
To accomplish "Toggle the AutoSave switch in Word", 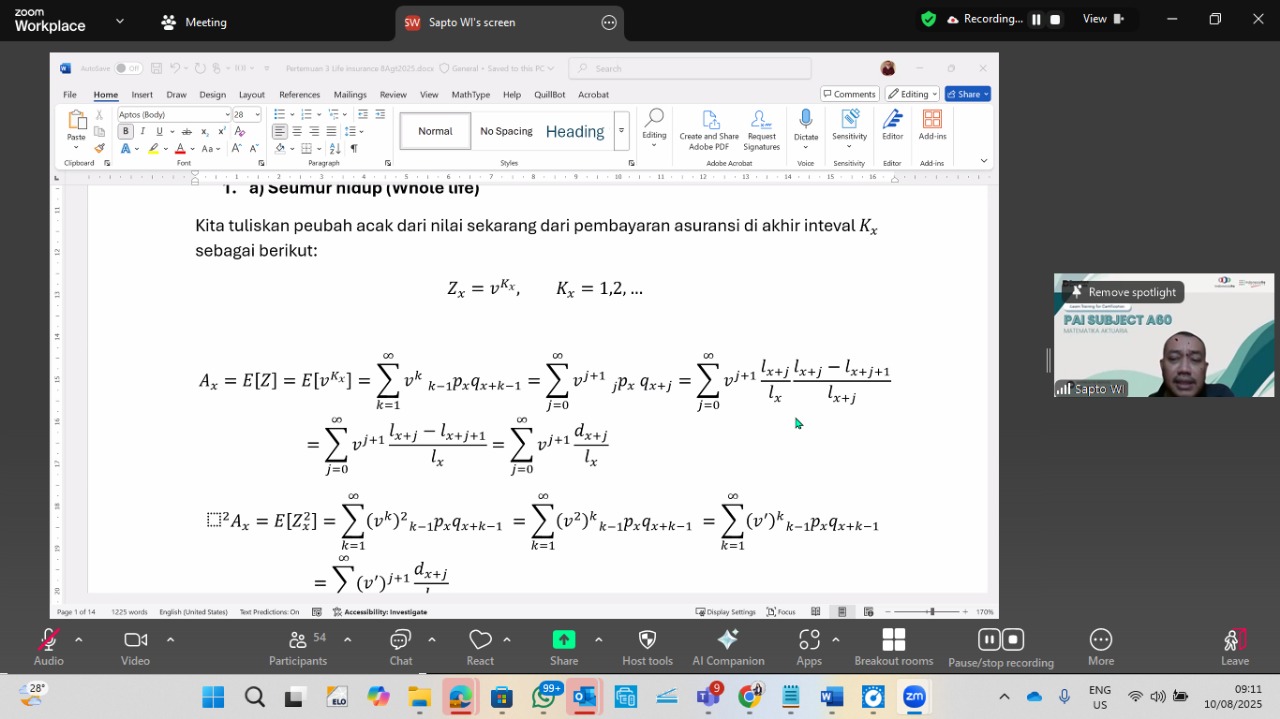I will click(x=128, y=68).
